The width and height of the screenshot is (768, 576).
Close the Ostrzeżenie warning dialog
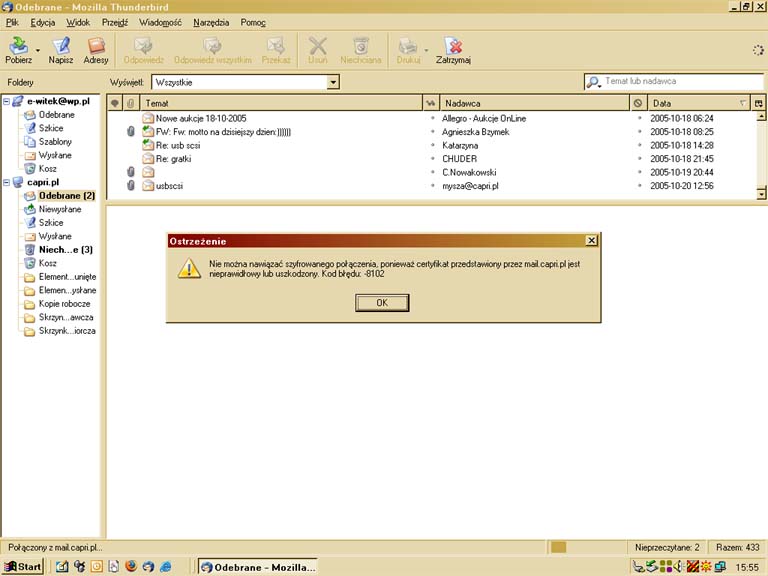point(592,240)
